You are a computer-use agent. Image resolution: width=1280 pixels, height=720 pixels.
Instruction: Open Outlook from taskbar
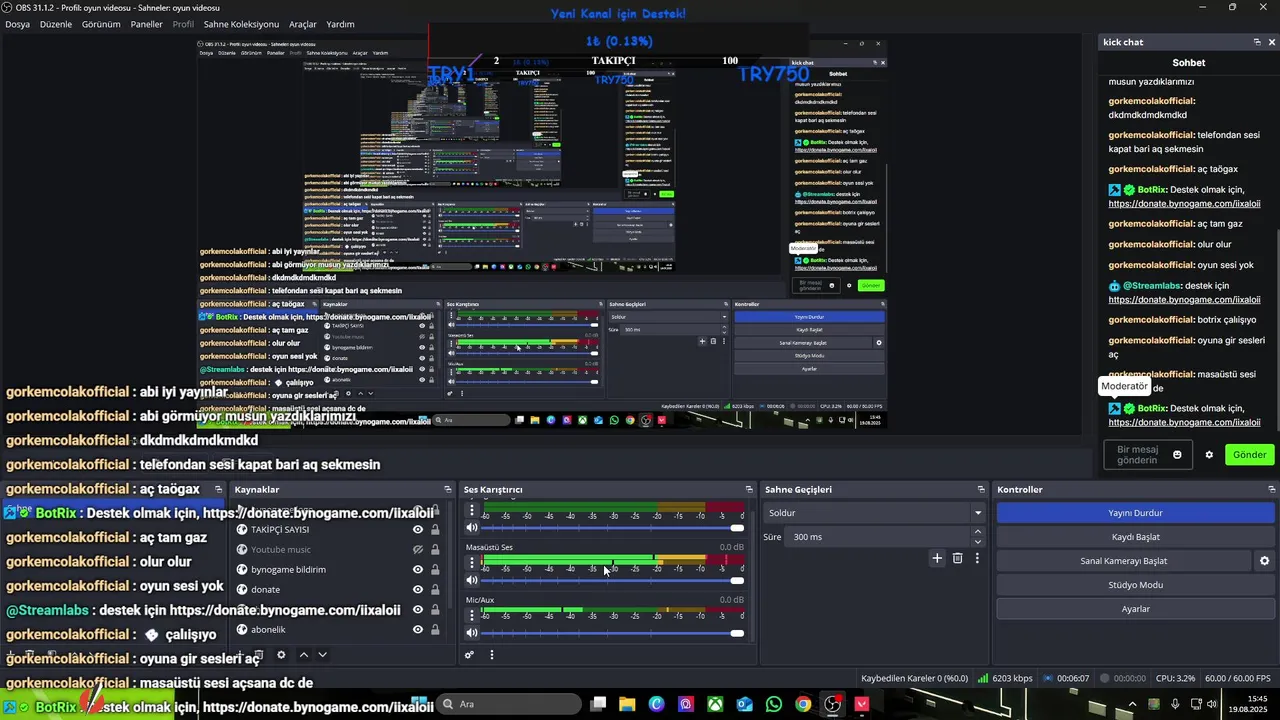(x=745, y=704)
